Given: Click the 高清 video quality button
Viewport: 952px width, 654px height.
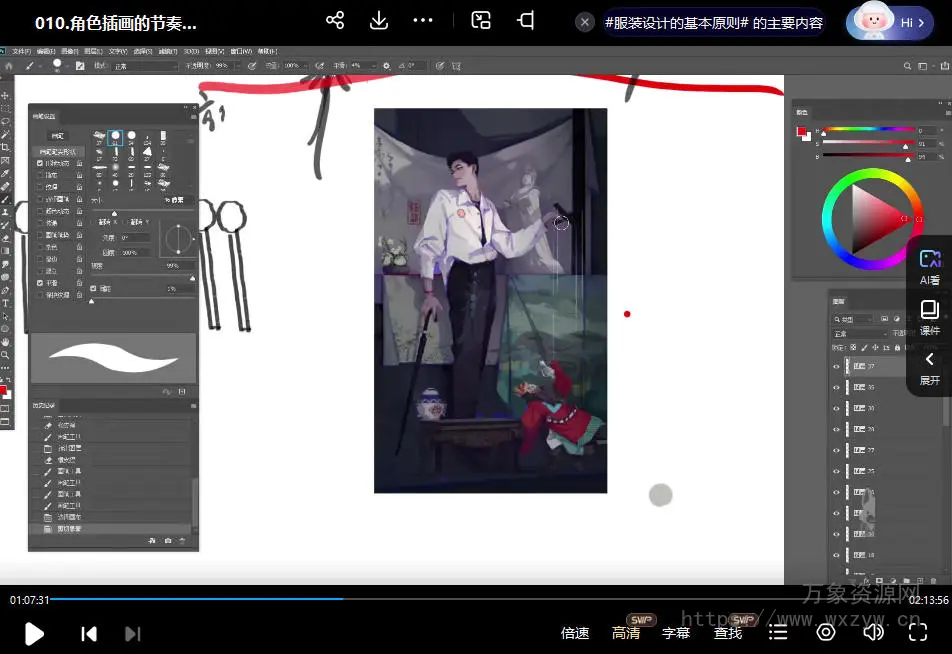Looking at the screenshot, I should coord(626,633).
